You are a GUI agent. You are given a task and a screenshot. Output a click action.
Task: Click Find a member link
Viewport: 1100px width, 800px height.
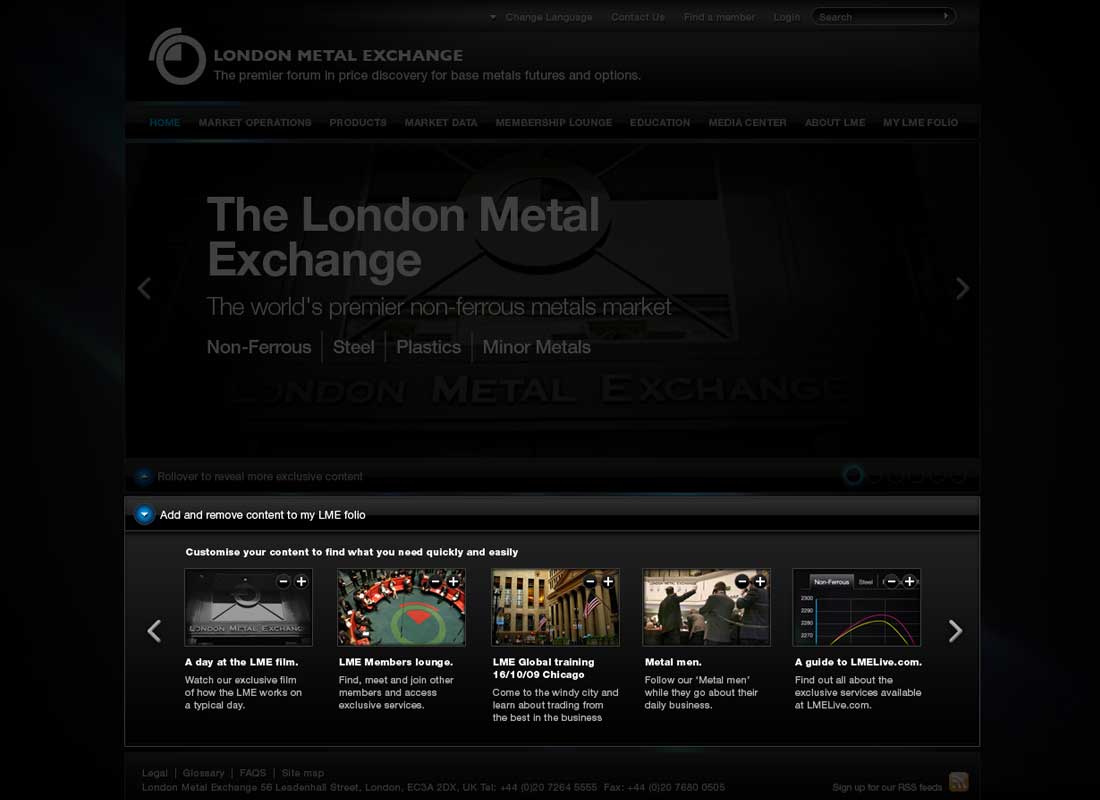(719, 17)
